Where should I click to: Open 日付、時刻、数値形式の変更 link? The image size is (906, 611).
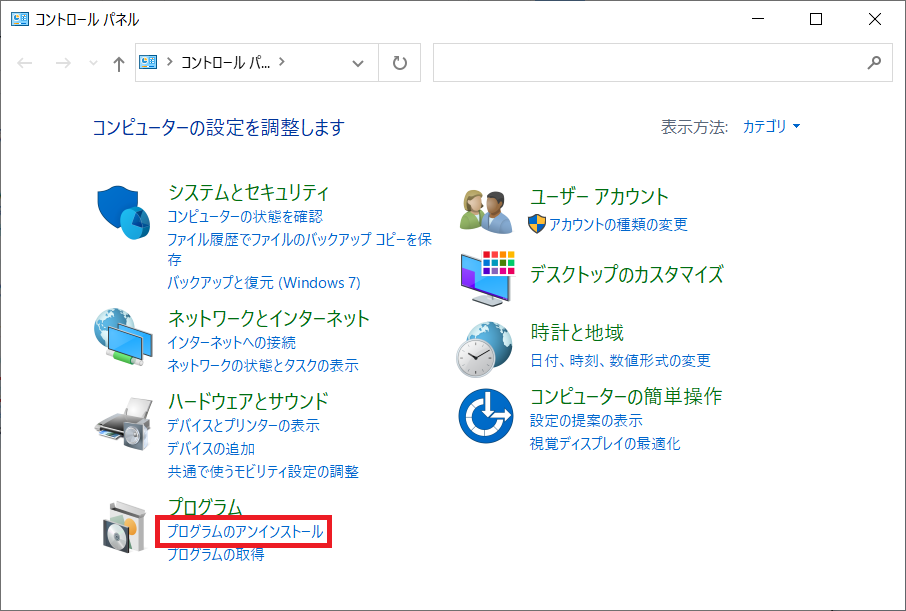620,360
